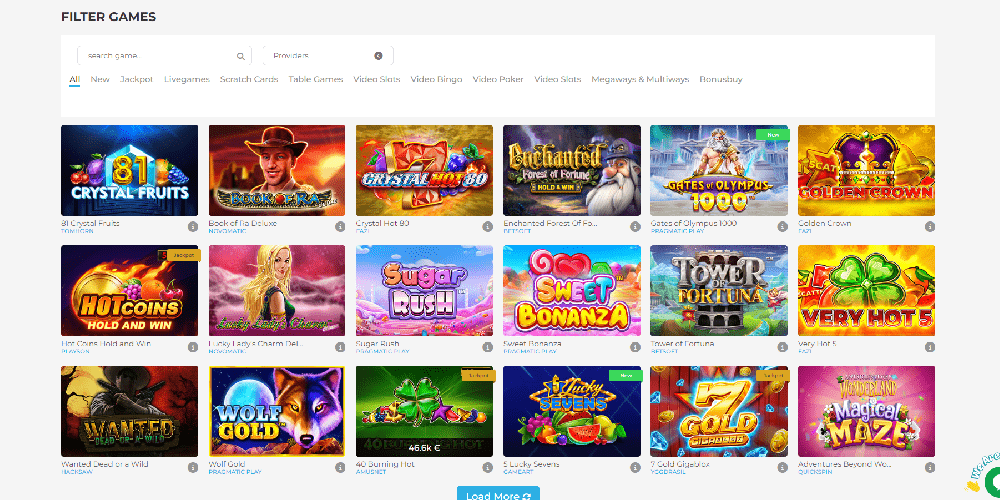Screen dimensions: 1000x500
Task: Open info icon for Gates of Olympus 1000
Action: [782, 226]
